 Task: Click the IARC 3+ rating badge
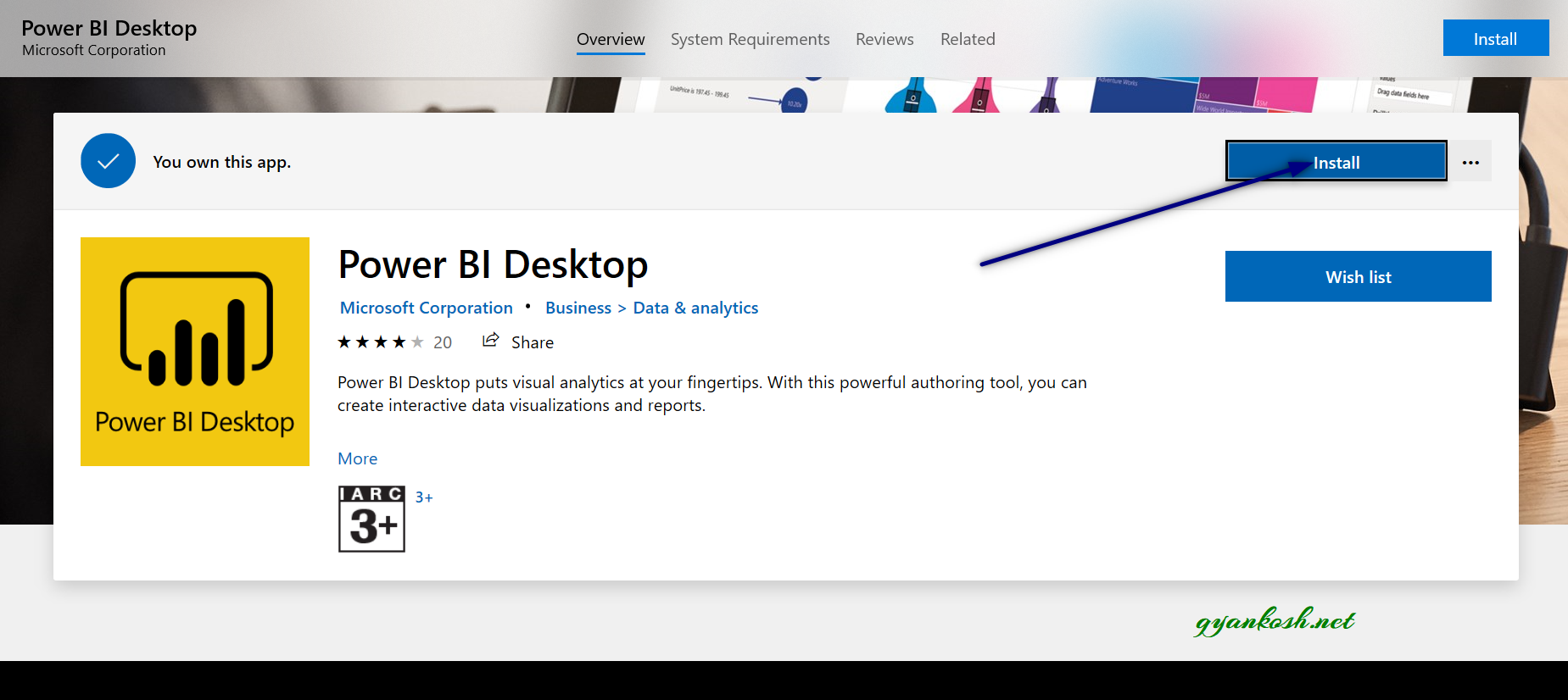(371, 519)
